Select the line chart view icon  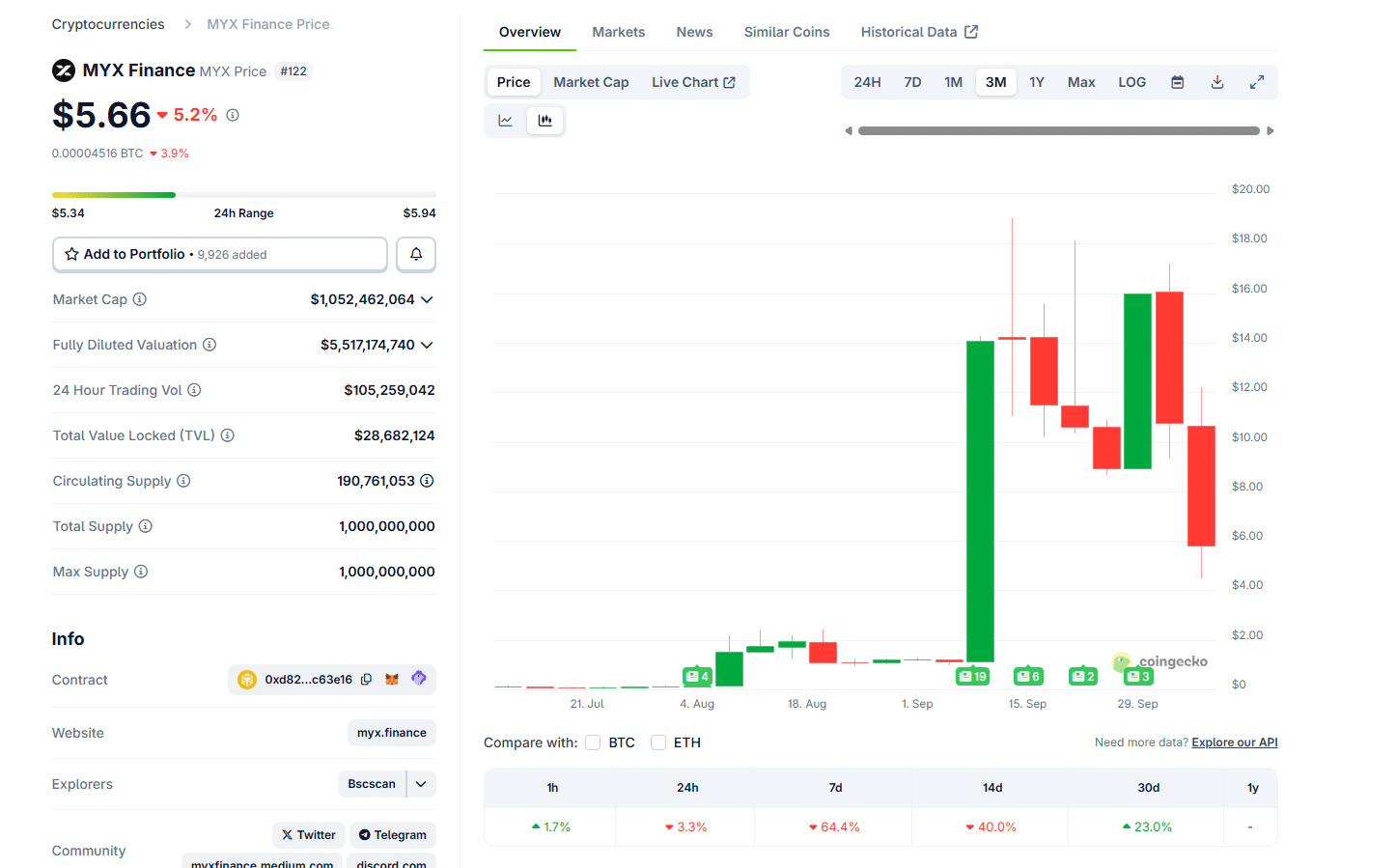point(505,121)
